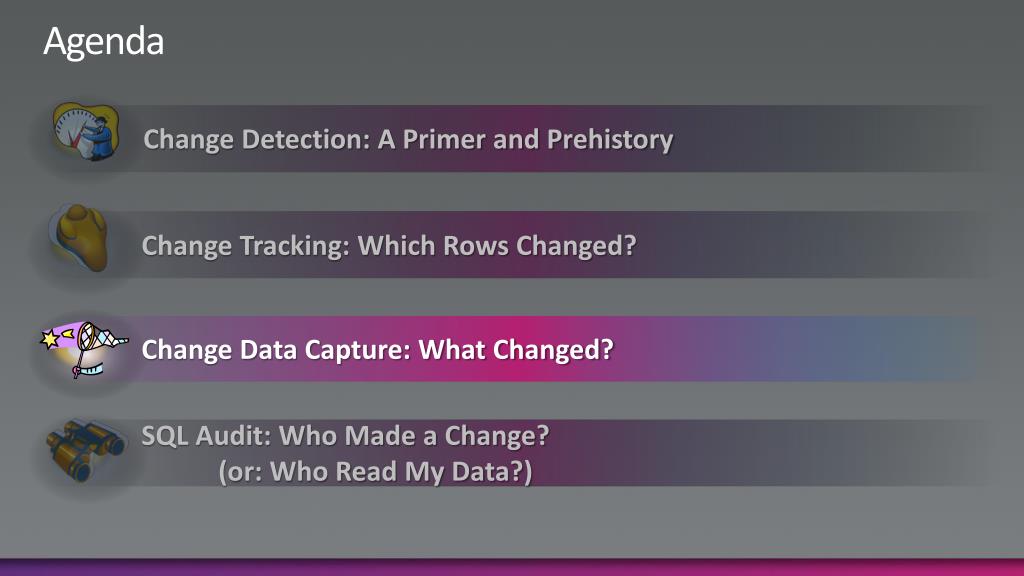Open "SQL Audit: Who Made a Change?" line
Viewport: 1024px width, 576px height.
pos(345,436)
